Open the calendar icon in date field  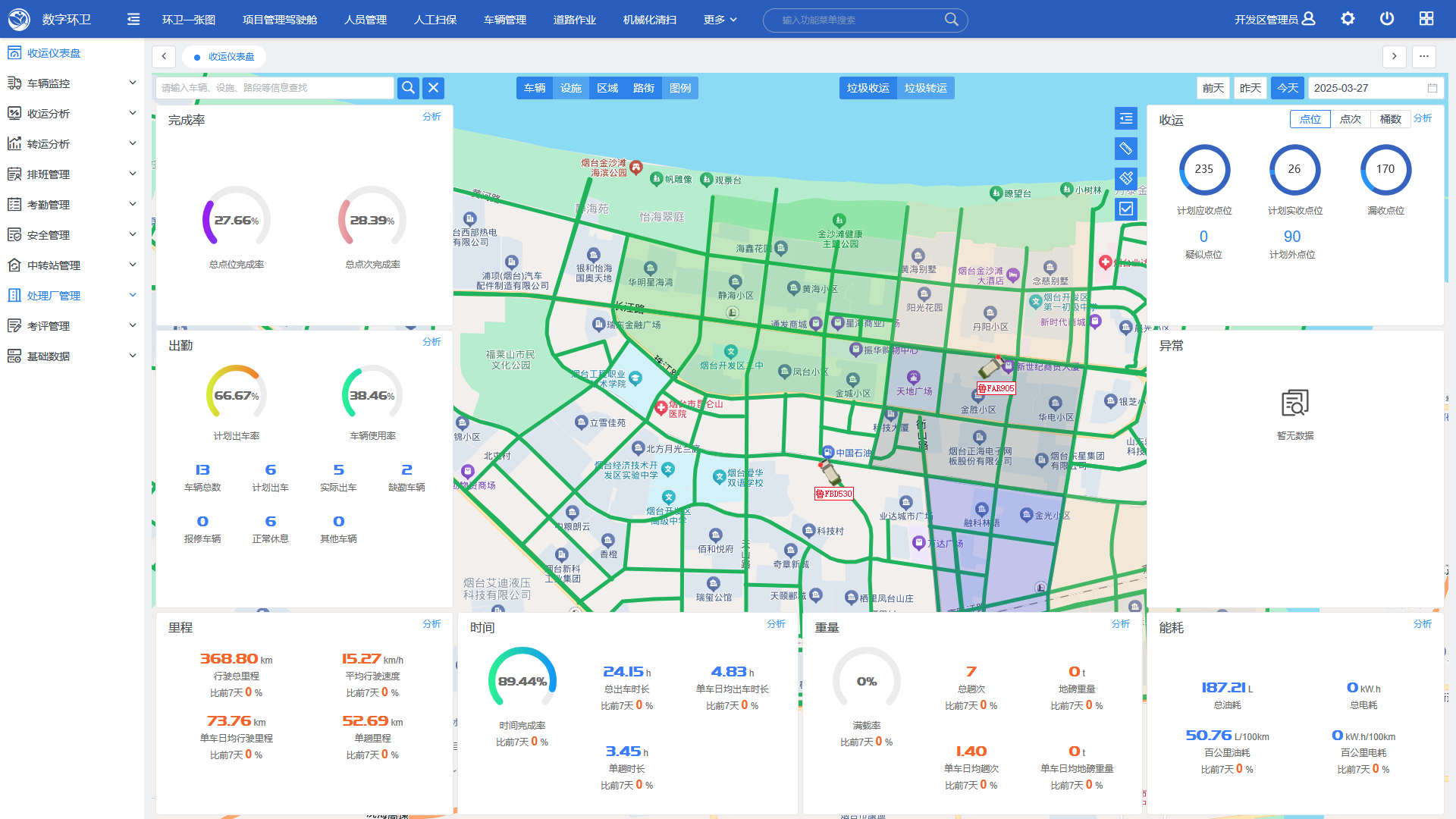1432,88
